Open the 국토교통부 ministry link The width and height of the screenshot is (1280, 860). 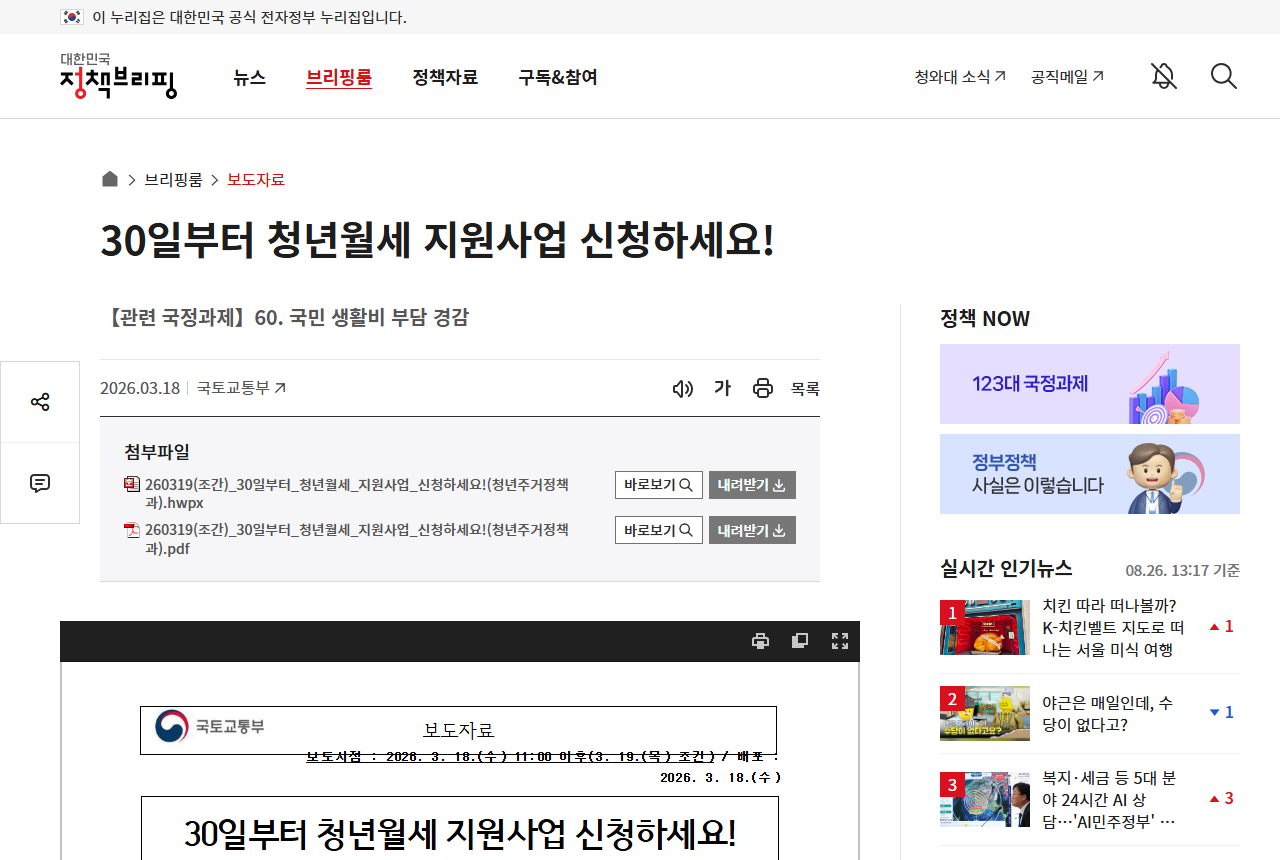pyautogui.click(x=241, y=388)
